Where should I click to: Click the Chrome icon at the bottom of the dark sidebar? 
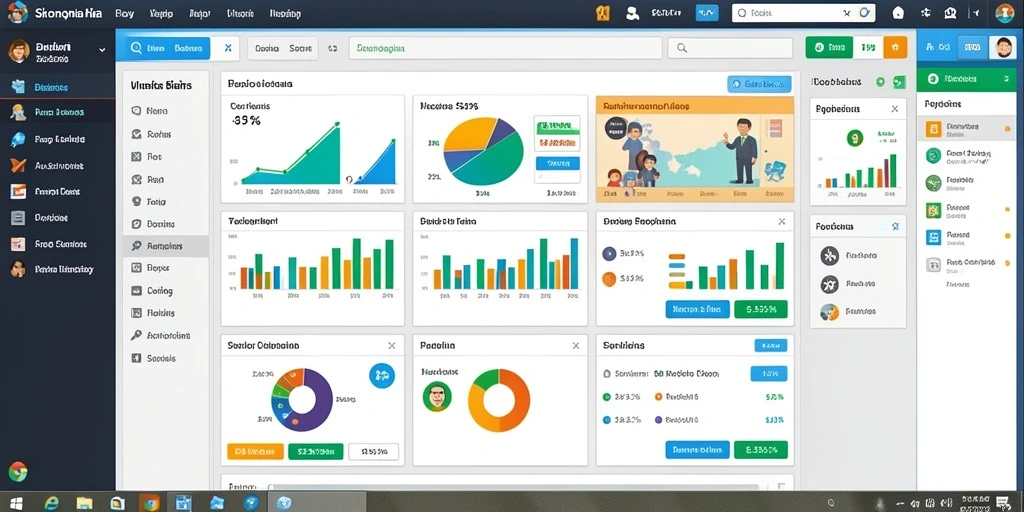pos(18,472)
